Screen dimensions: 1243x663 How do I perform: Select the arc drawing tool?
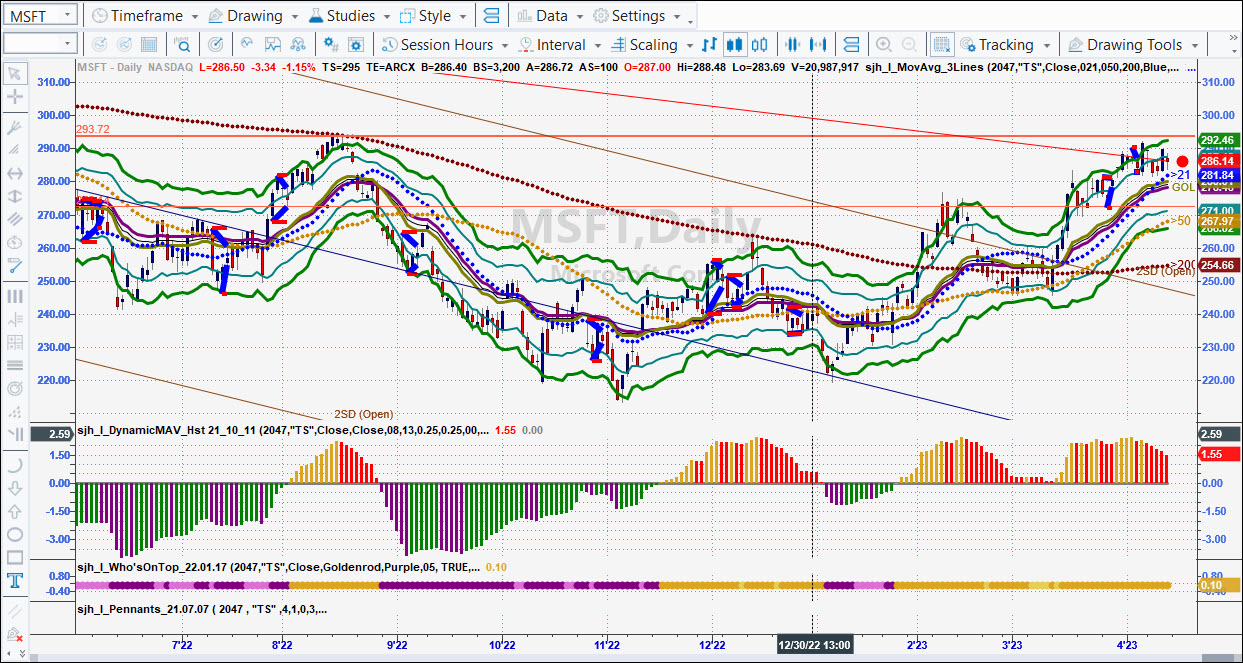(x=15, y=465)
